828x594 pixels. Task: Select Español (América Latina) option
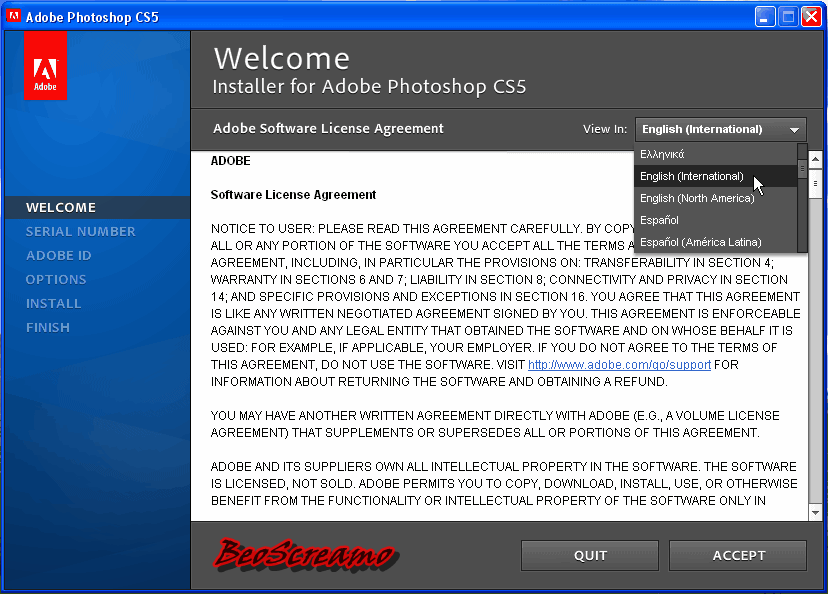pyautogui.click(x=716, y=242)
